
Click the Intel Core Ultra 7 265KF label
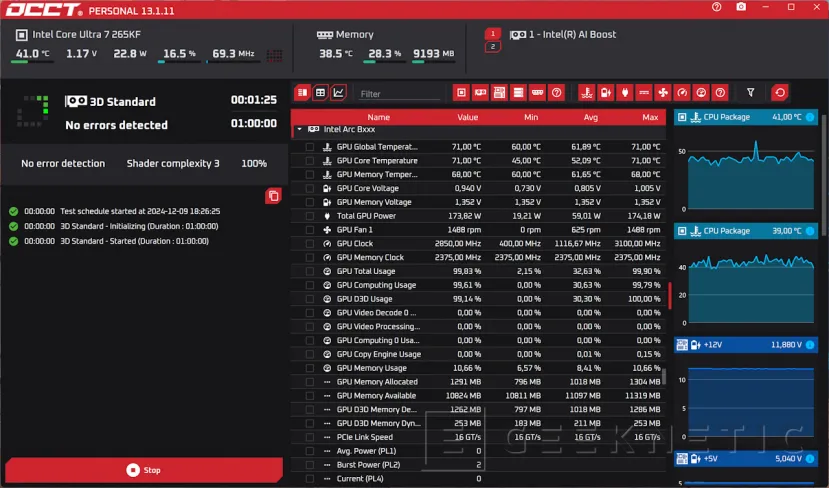click(86, 34)
